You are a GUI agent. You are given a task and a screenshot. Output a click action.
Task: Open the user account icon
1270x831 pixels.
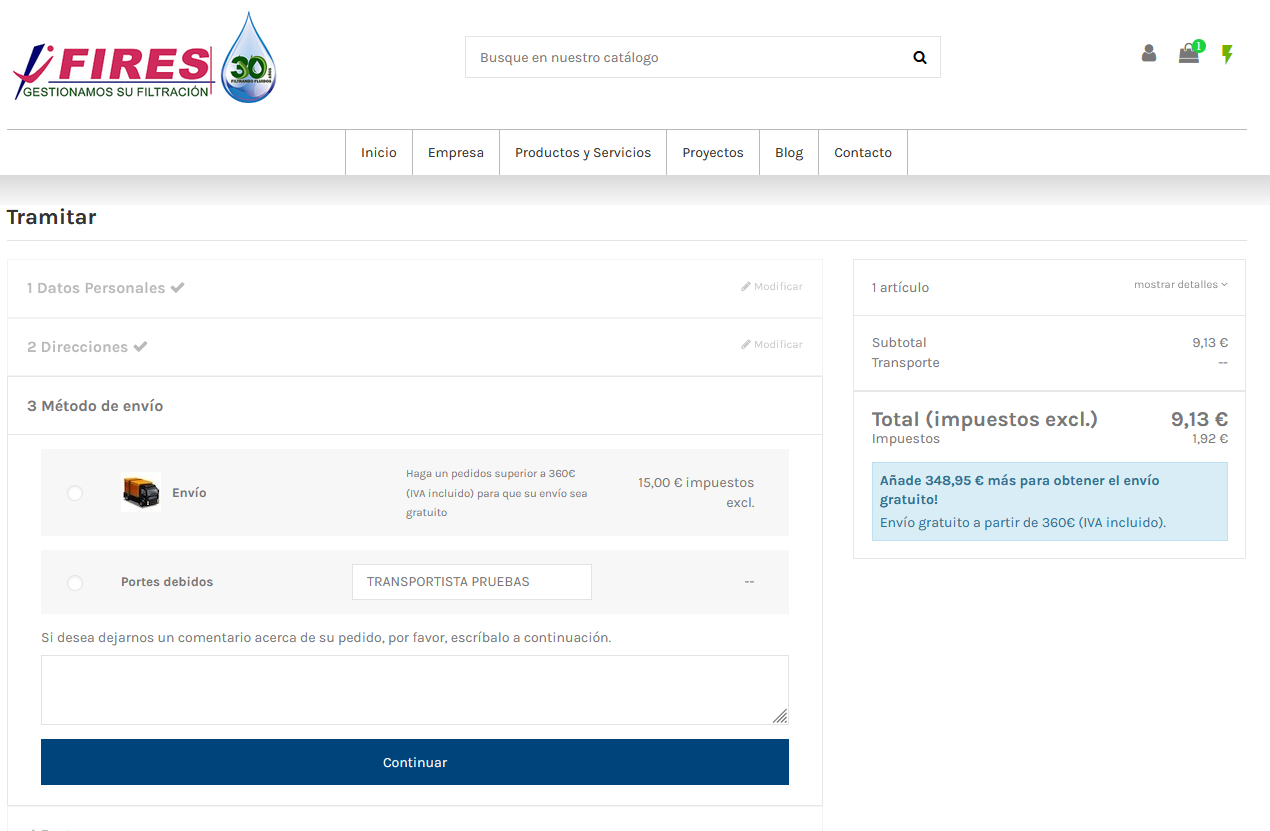tap(1149, 53)
